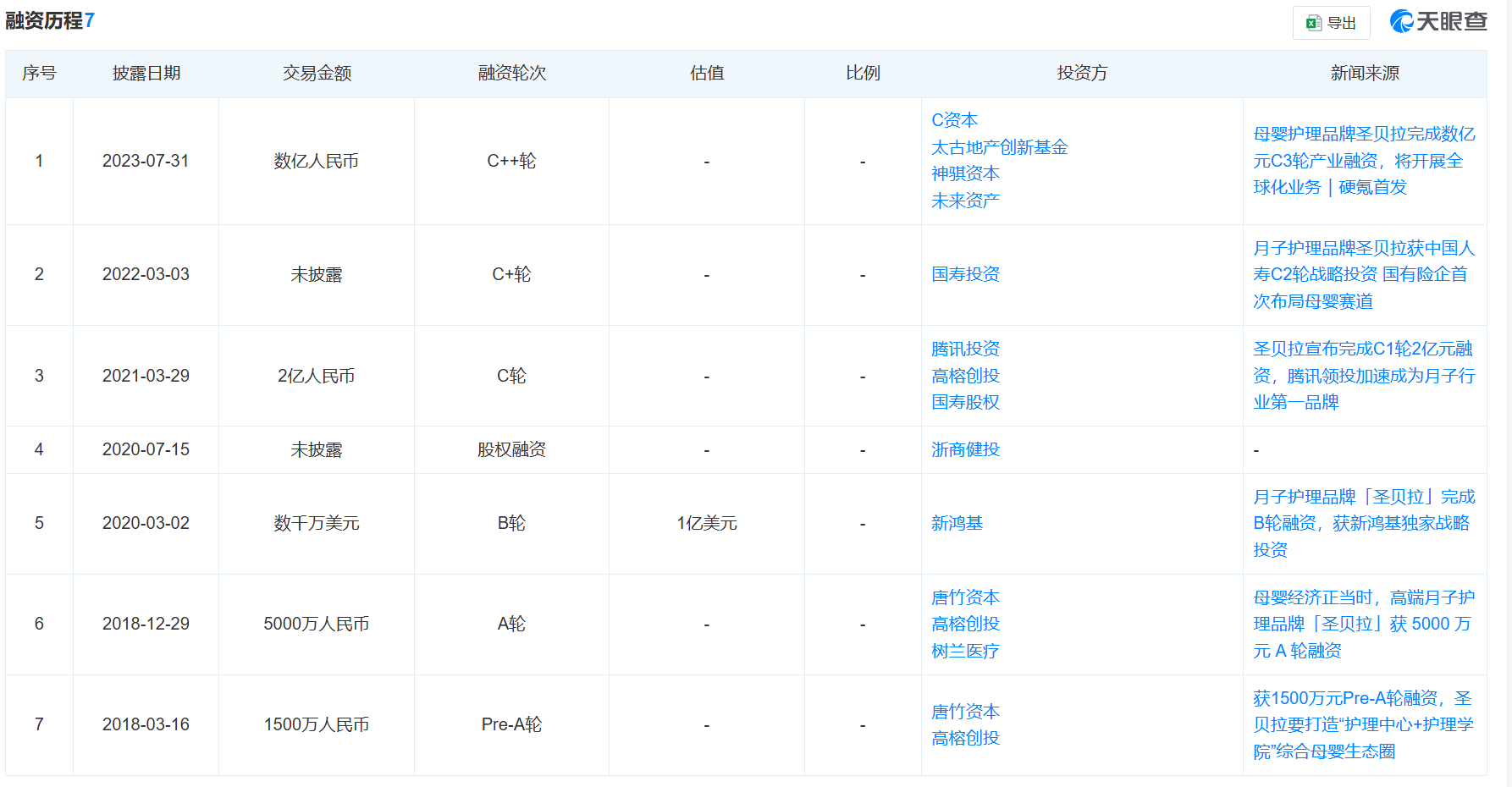This screenshot has height=787, width=1512.
Task: Select the date cell 2021-03-29
Action: [x=146, y=376]
